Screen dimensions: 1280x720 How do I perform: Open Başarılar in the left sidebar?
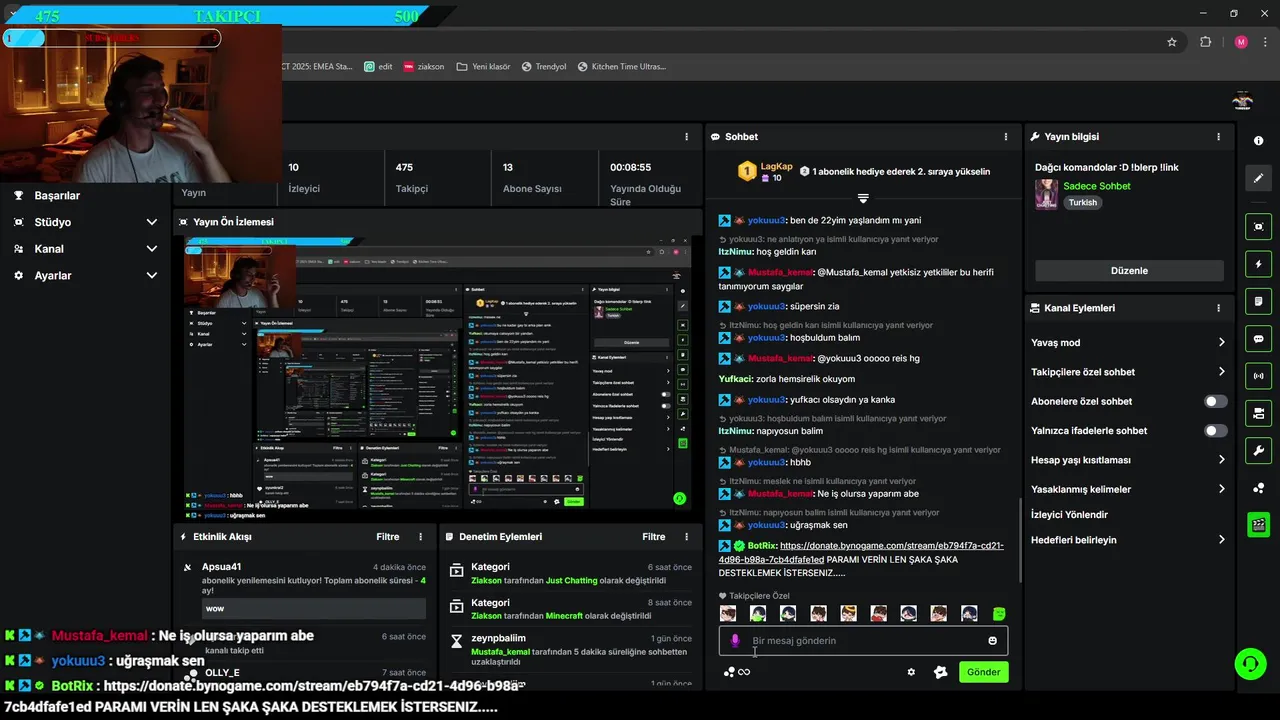pyautogui.click(x=57, y=196)
